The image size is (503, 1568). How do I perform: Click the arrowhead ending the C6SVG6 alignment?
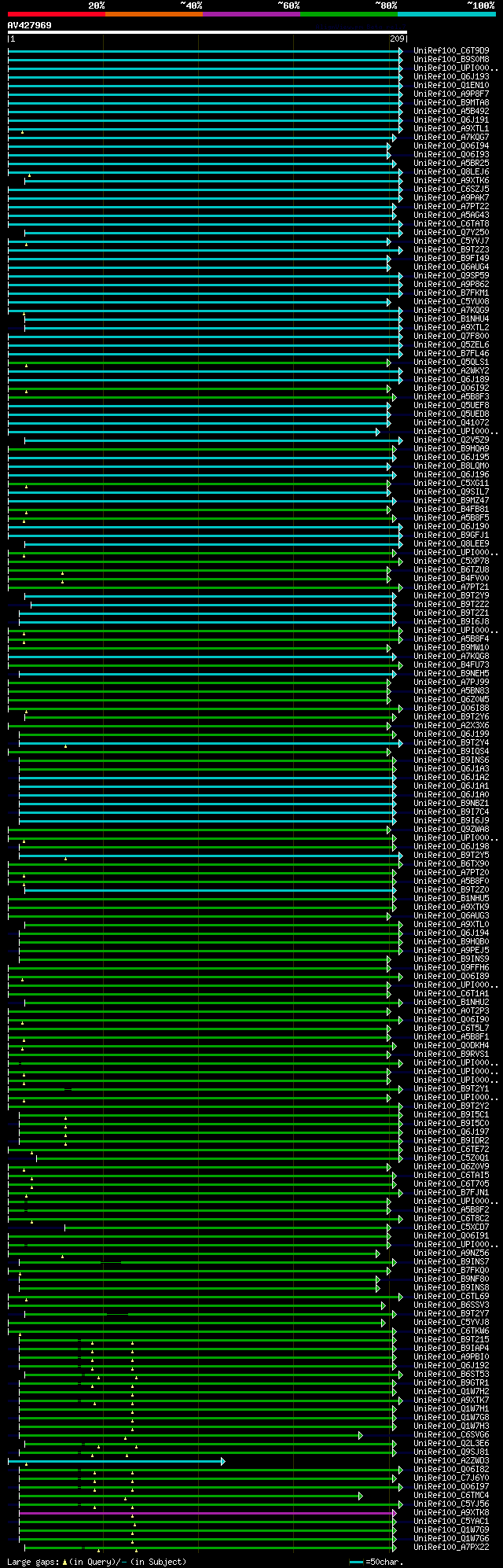pyautogui.click(x=361, y=1435)
